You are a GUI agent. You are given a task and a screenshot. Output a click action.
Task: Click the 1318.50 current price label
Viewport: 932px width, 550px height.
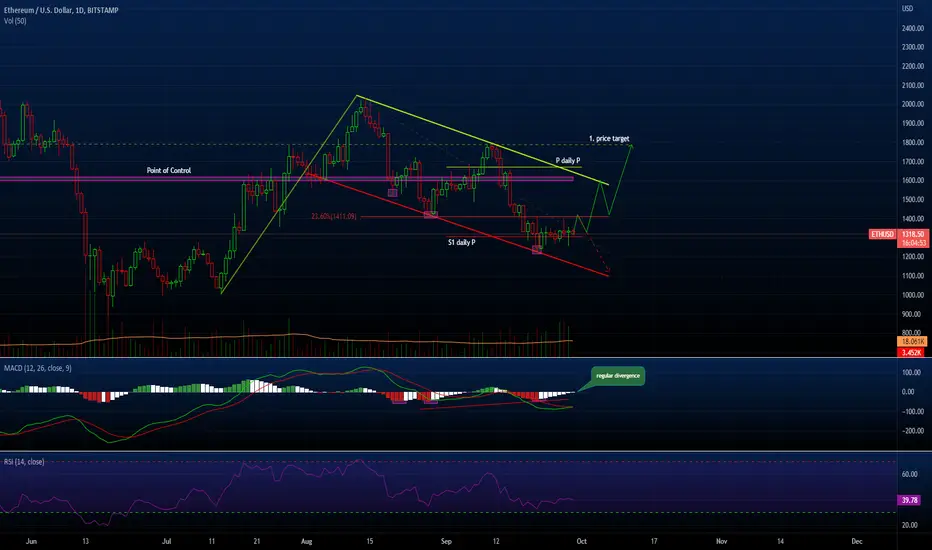tap(913, 234)
